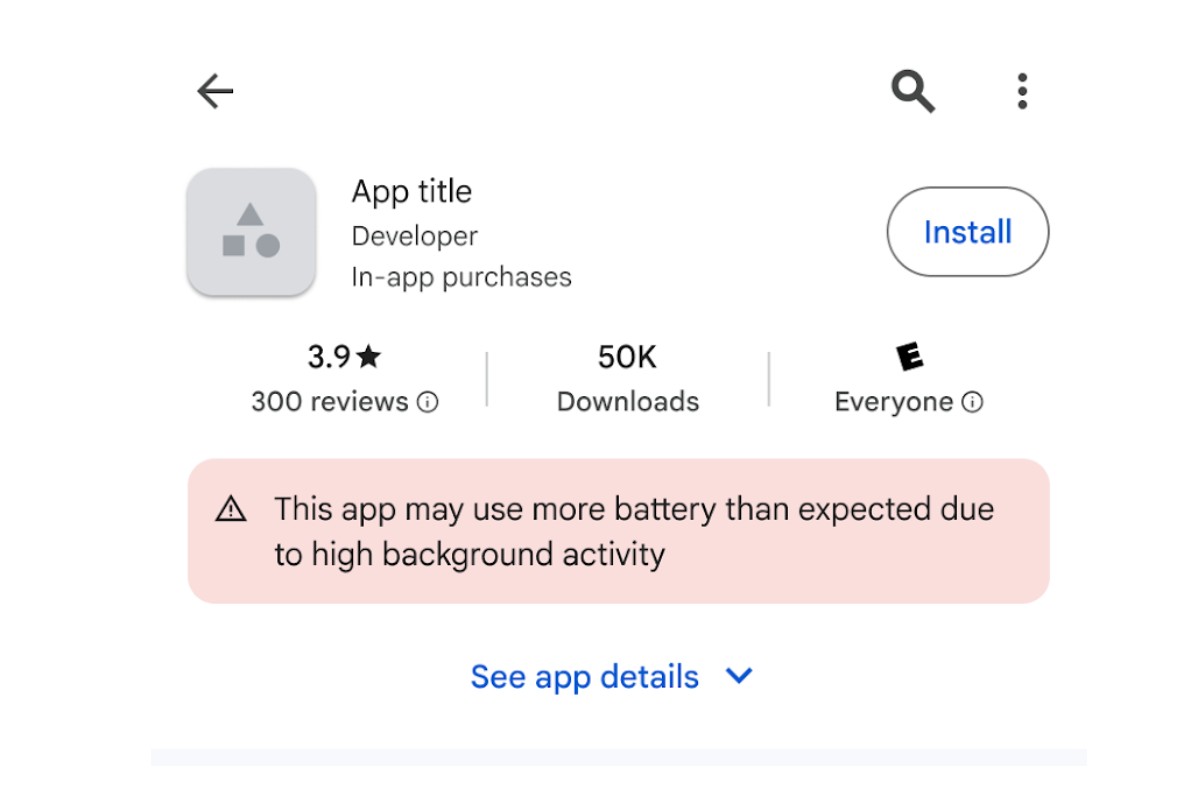Open the "300 reviews" text
The width and height of the screenshot is (1200, 800).
pos(329,402)
